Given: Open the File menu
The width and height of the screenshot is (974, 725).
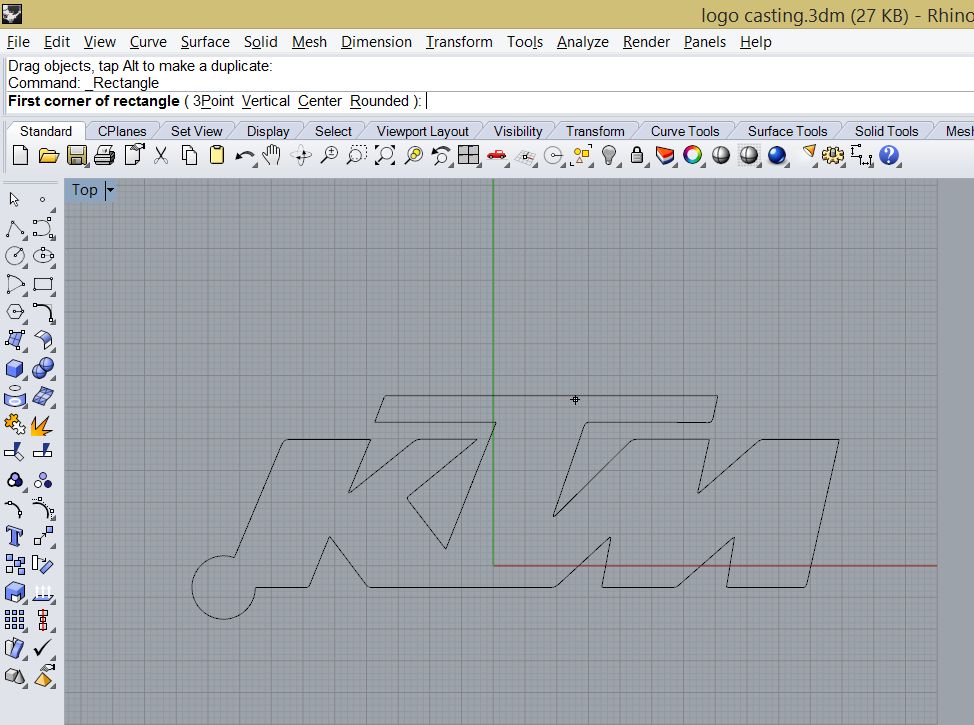Looking at the screenshot, I should click(18, 42).
